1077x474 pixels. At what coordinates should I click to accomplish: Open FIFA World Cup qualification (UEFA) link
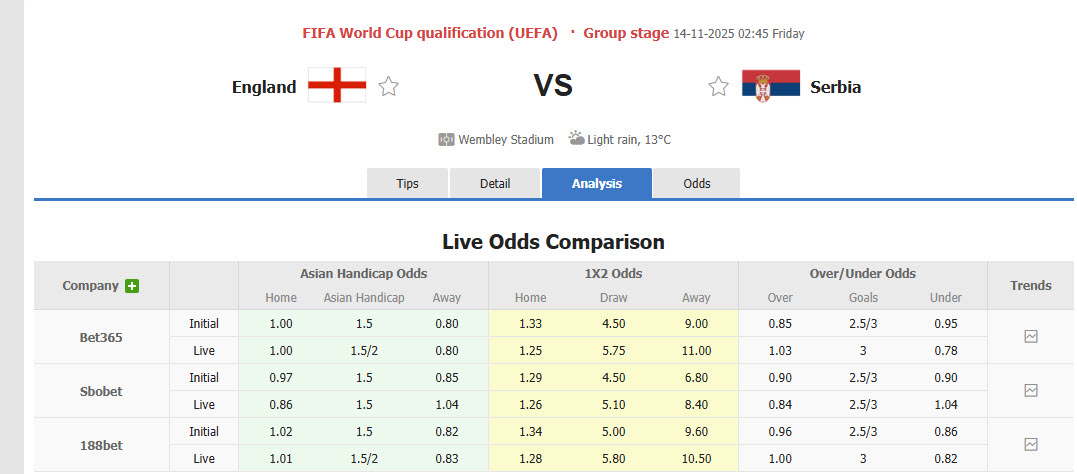pos(430,33)
